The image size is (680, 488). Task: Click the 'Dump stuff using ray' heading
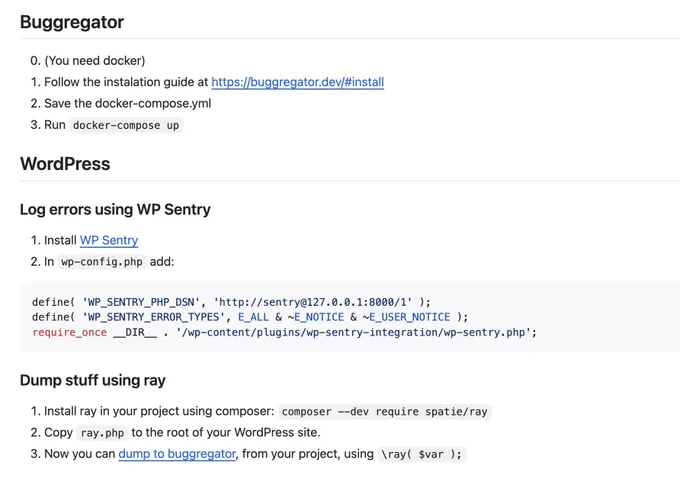[93, 380]
